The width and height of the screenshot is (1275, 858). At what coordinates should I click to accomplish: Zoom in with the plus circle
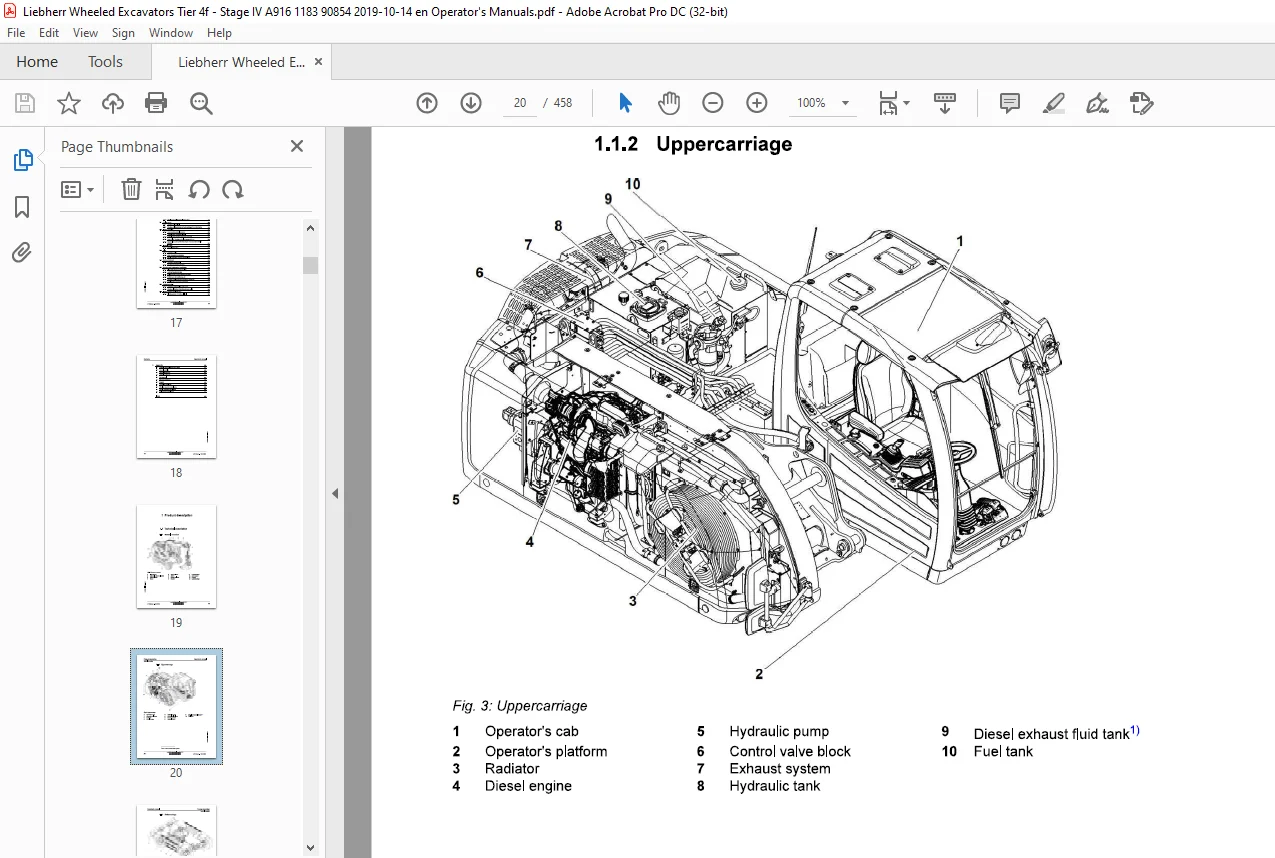point(757,103)
